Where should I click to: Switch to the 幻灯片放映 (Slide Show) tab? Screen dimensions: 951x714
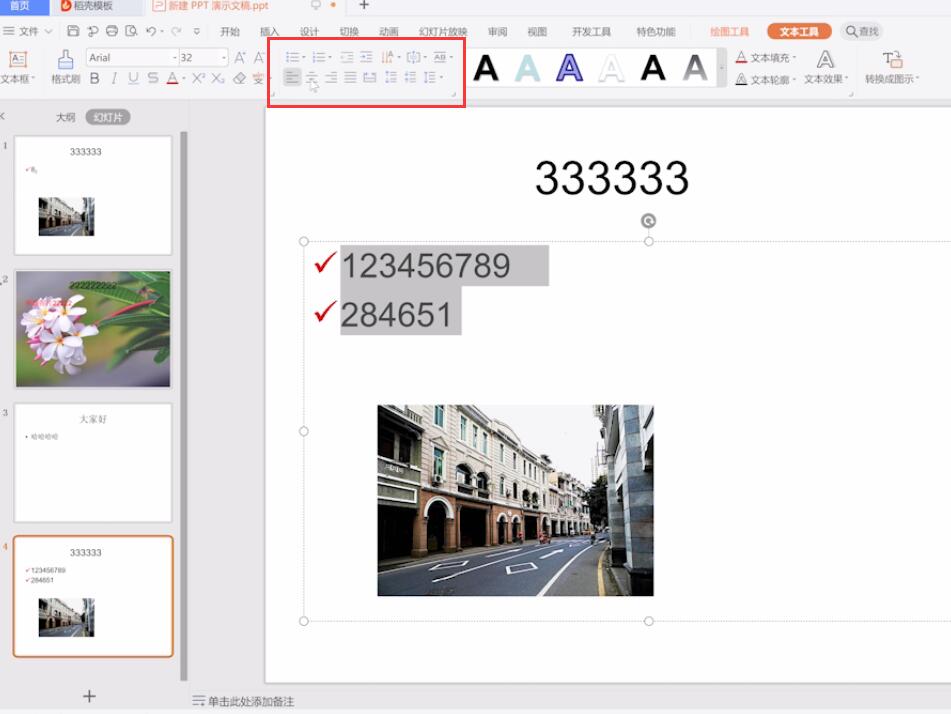(443, 32)
